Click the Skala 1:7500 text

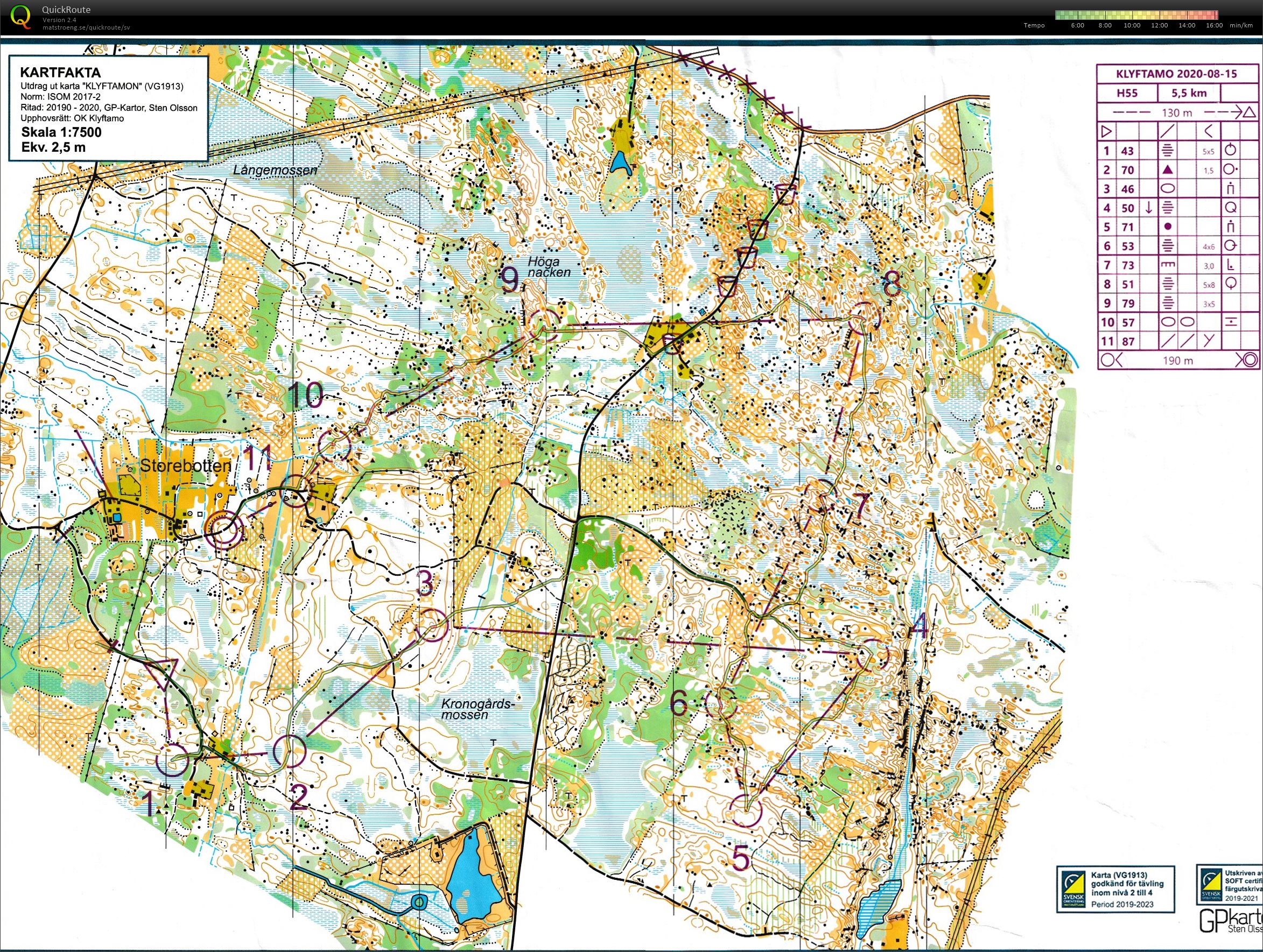[x=61, y=132]
